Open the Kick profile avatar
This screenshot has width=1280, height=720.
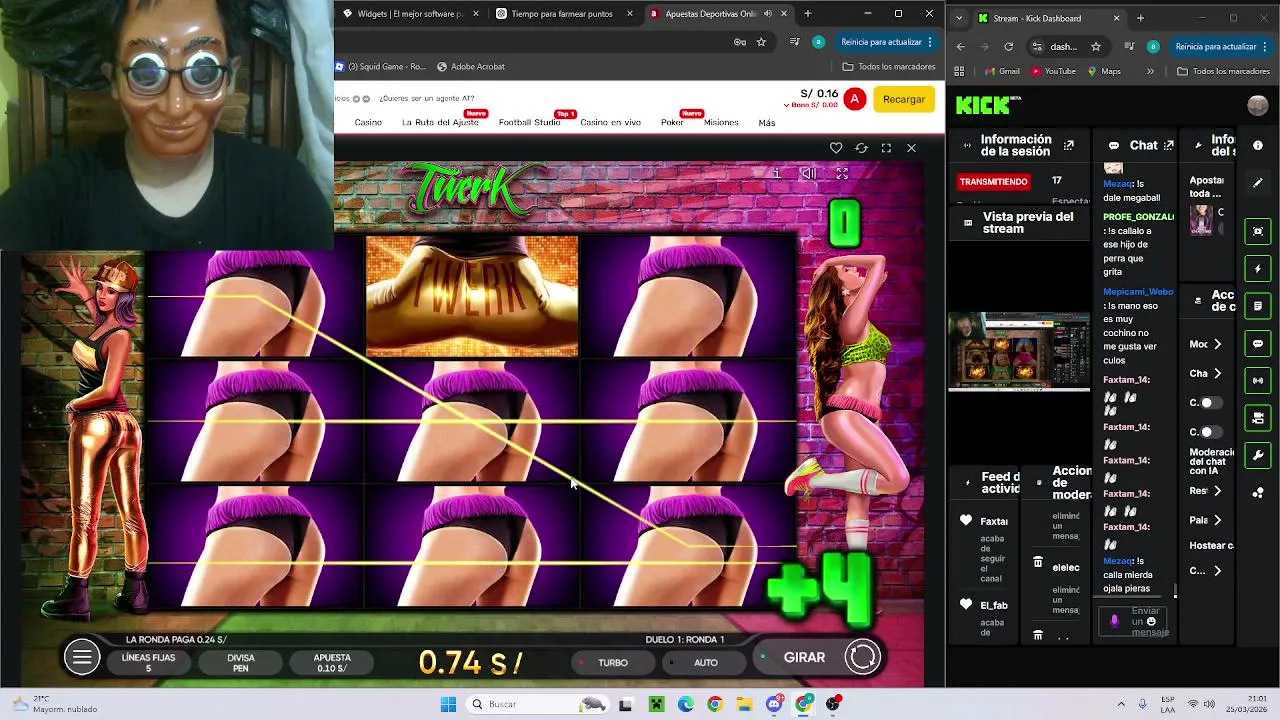(1258, 106)
